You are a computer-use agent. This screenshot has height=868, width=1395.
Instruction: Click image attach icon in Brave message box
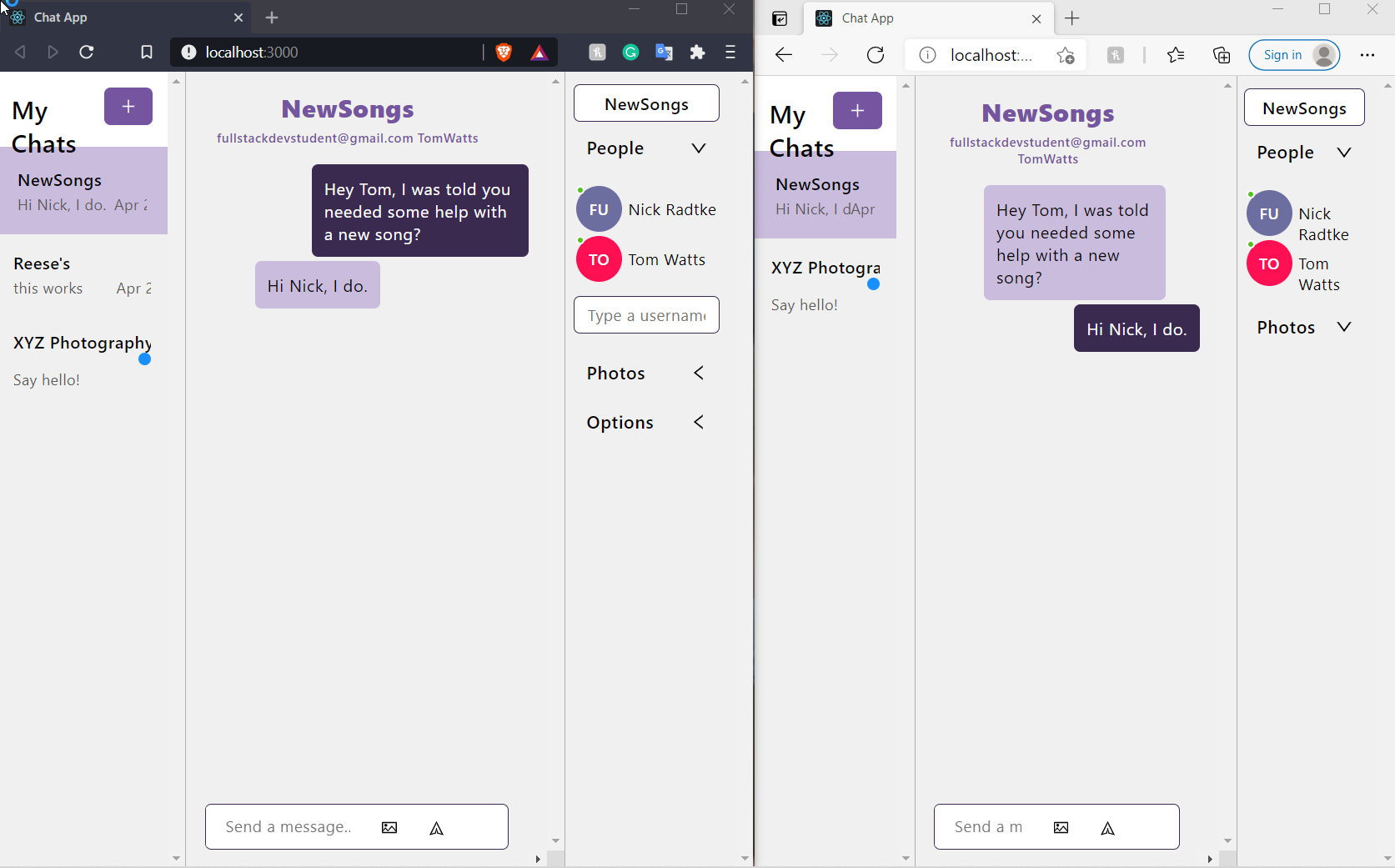pyautogui.click(x=389, y=827)
